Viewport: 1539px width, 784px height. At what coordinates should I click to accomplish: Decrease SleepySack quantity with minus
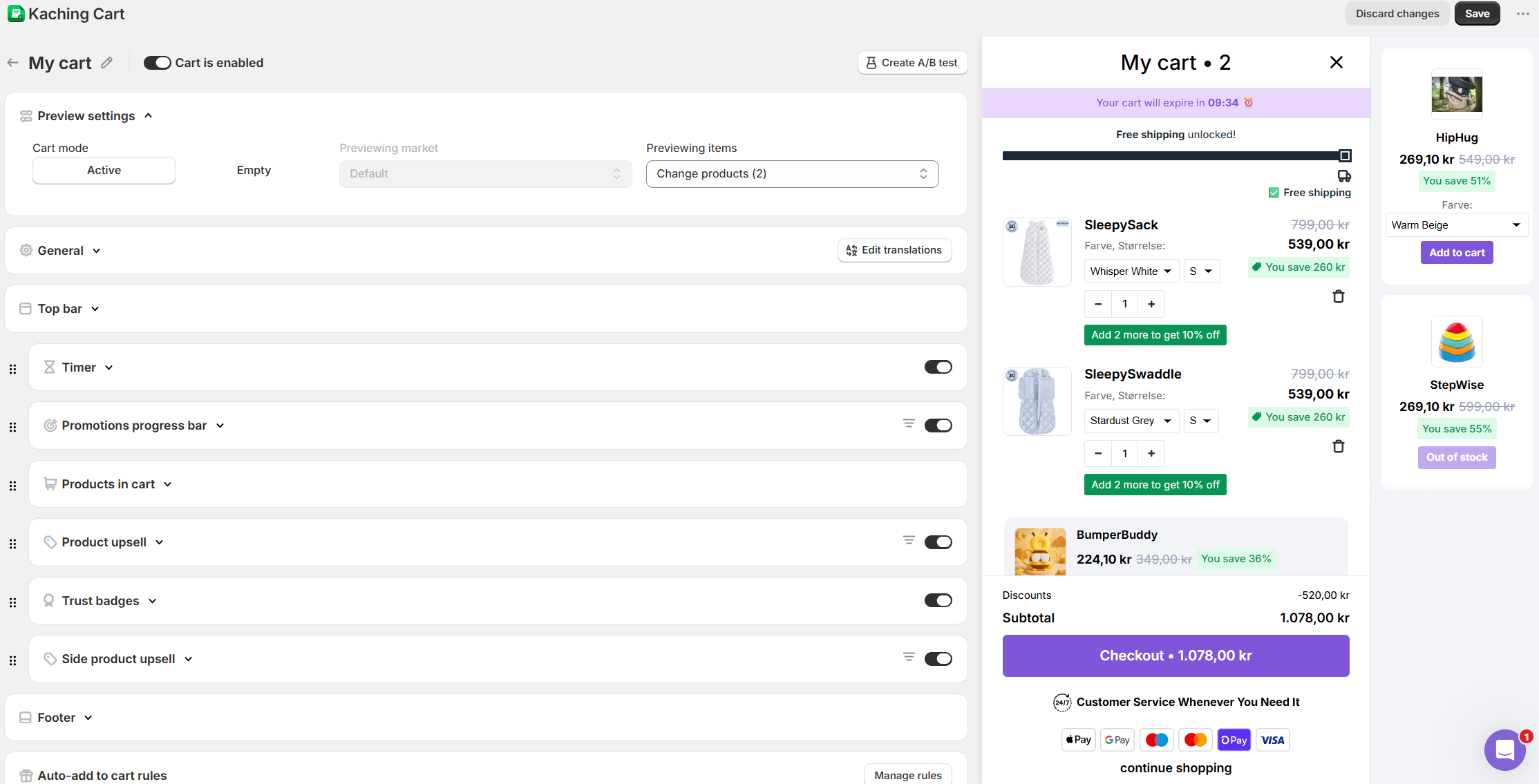click(x=1098, y=304)
